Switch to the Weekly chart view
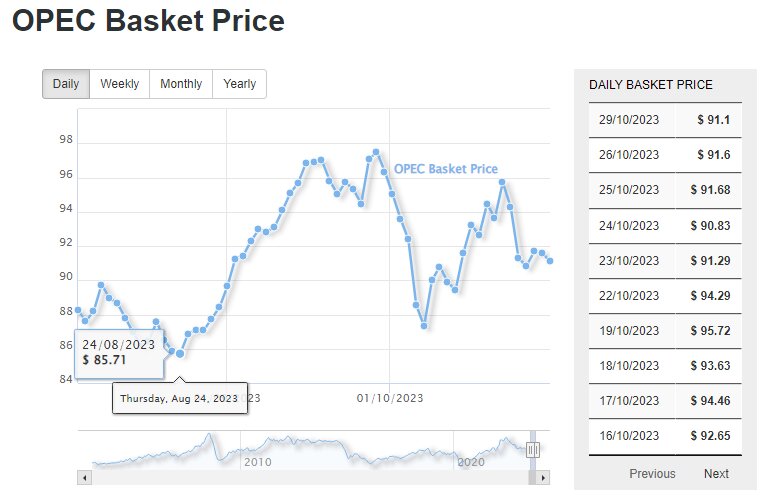This screenshot has width=771, height=498. tap(119, 84)
